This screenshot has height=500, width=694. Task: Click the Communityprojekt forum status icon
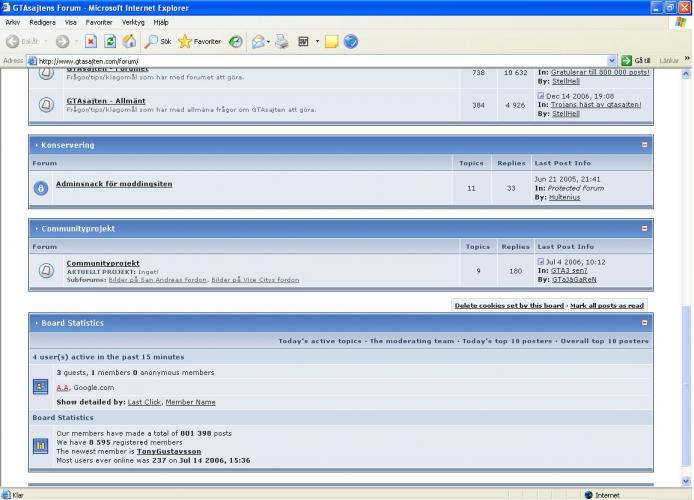coord(45,270)
